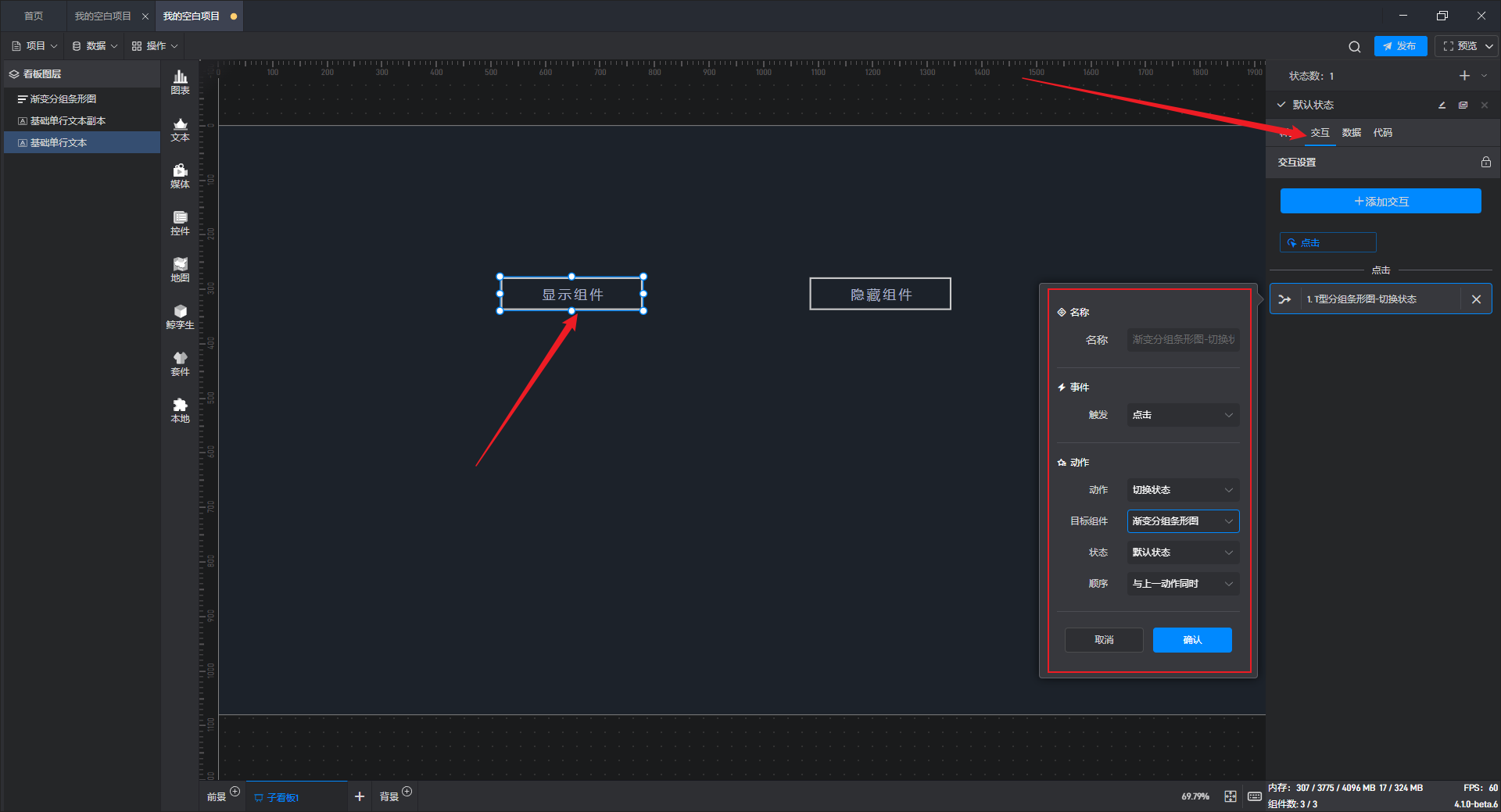Click 取消 to cancel the dialog
Screen dimensions: 1501x812
[1104, 640]
